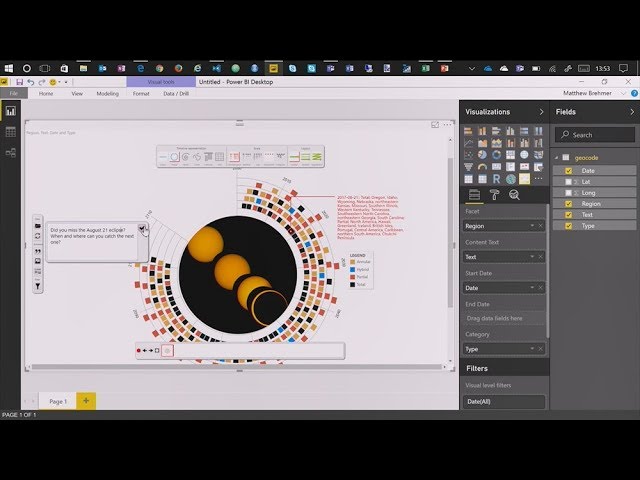640x480 pixels.
Task: Pick the pie chart visualization
Action: pyautogui.click(x=482, y=155)
